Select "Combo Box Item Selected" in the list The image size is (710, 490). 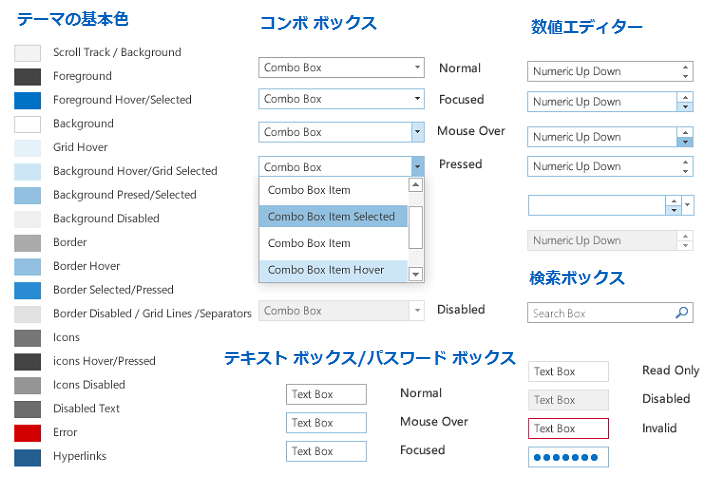(332, 216)
